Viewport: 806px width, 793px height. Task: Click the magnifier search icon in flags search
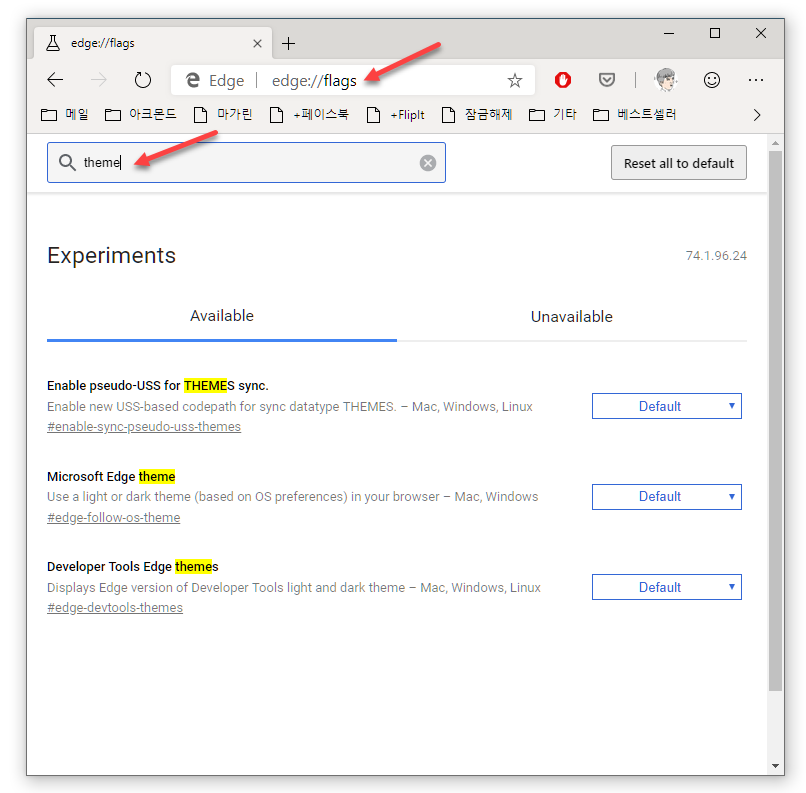pos(67,162)
